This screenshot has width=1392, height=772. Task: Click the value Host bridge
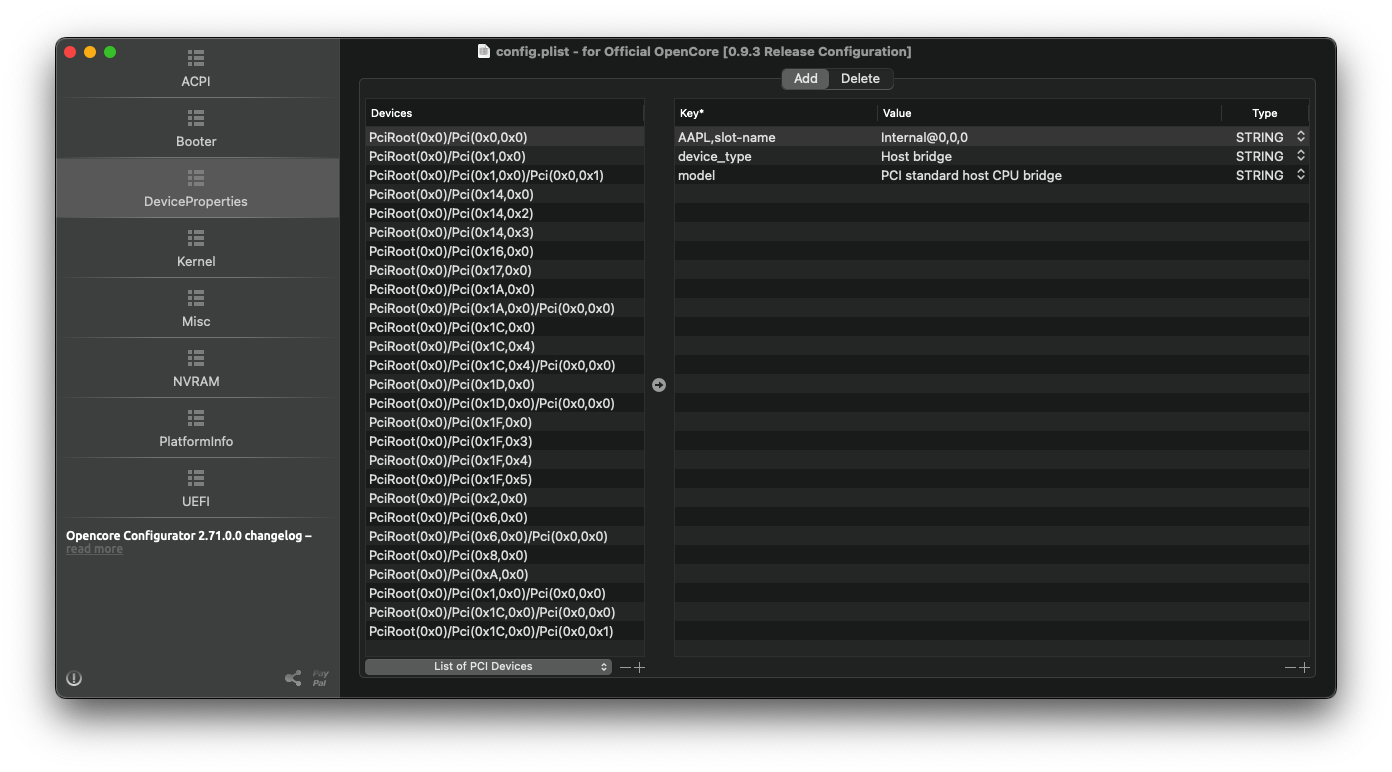point(916,156)
